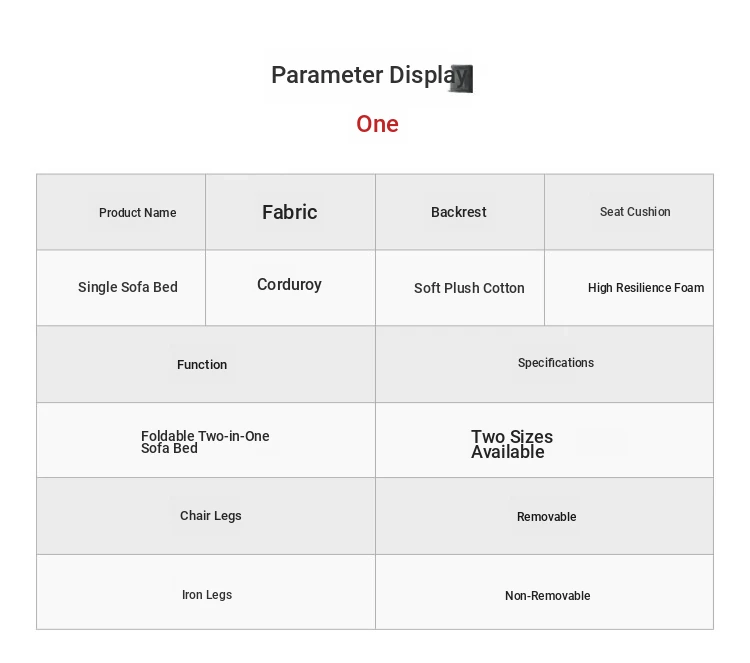This screenshot has height=663, width=750.
Task: Select the Corduroy fabric value
Action: 289,285
